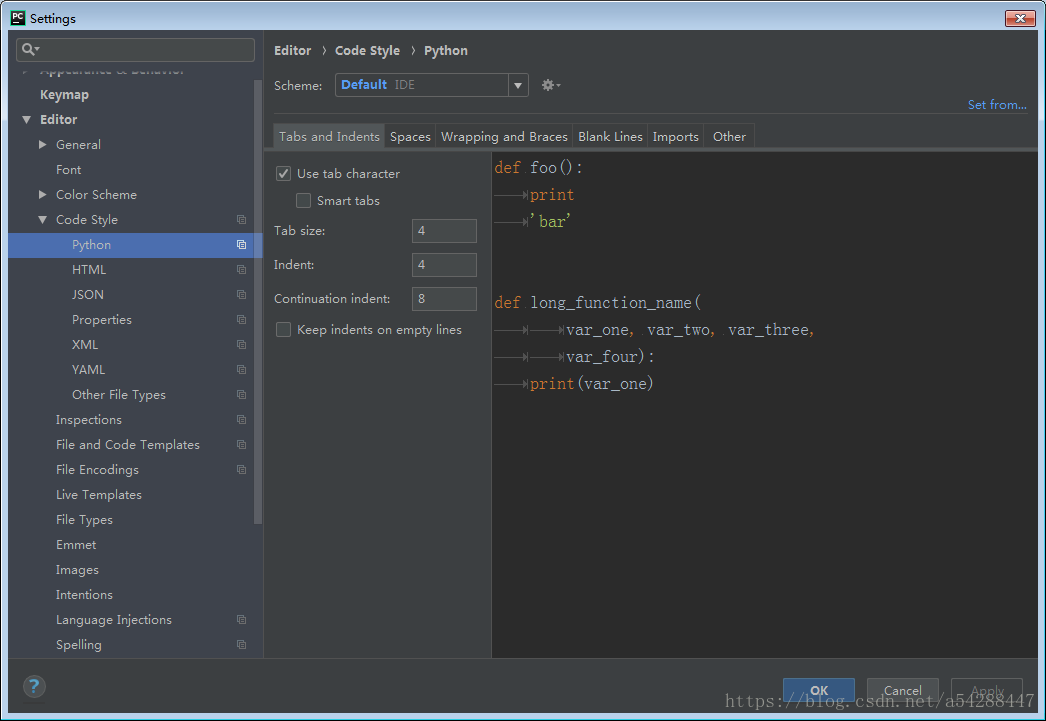1046x721 pixels.
Task: Open Live Templates settings
Action: [x=99, y=495]
